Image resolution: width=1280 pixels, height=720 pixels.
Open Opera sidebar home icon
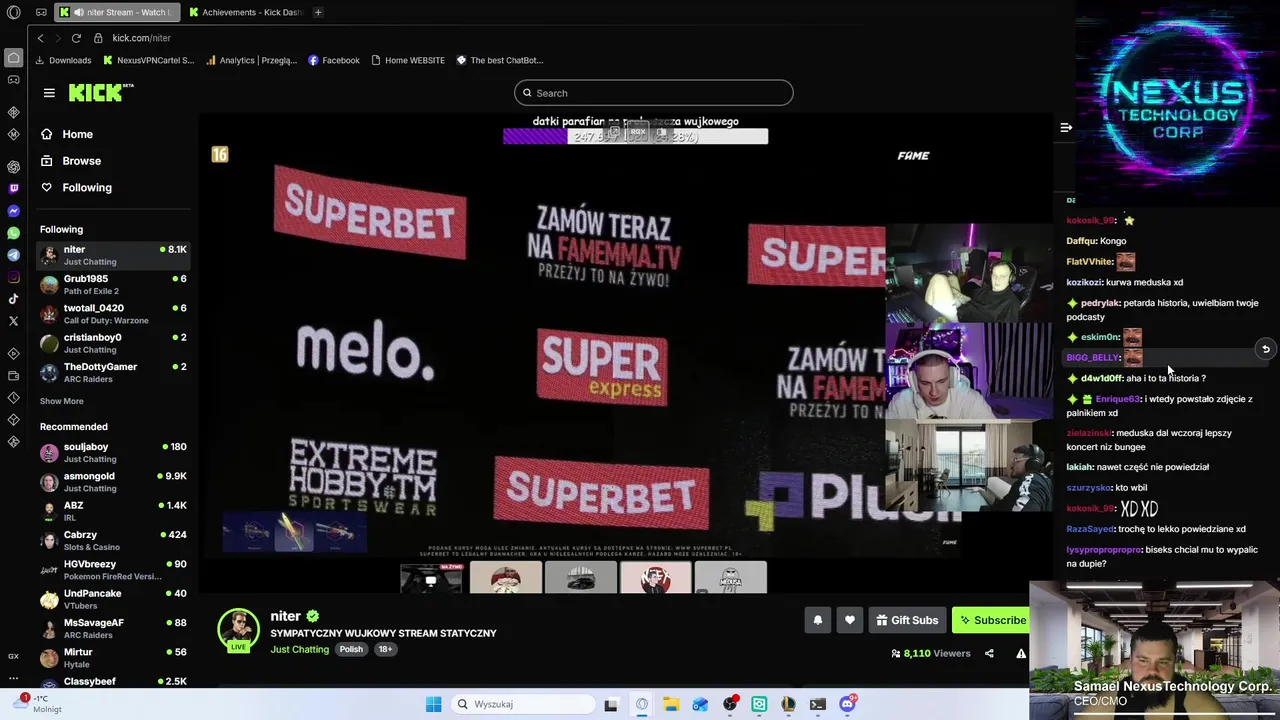click(13, 58)
